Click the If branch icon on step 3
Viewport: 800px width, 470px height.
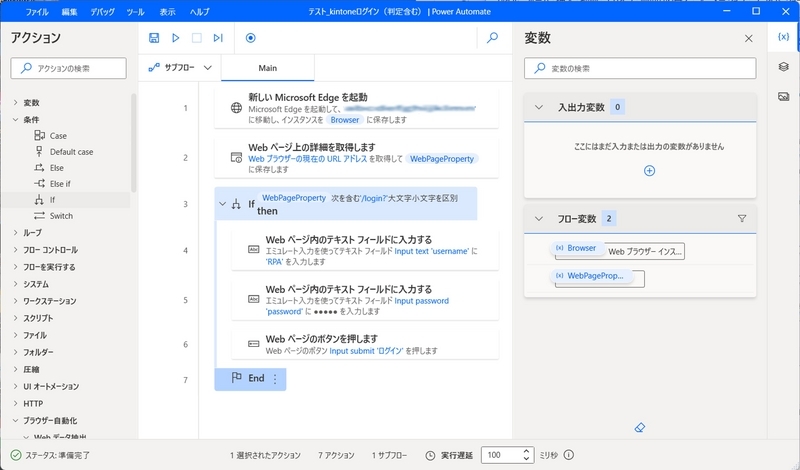click(x=236, y=204)
